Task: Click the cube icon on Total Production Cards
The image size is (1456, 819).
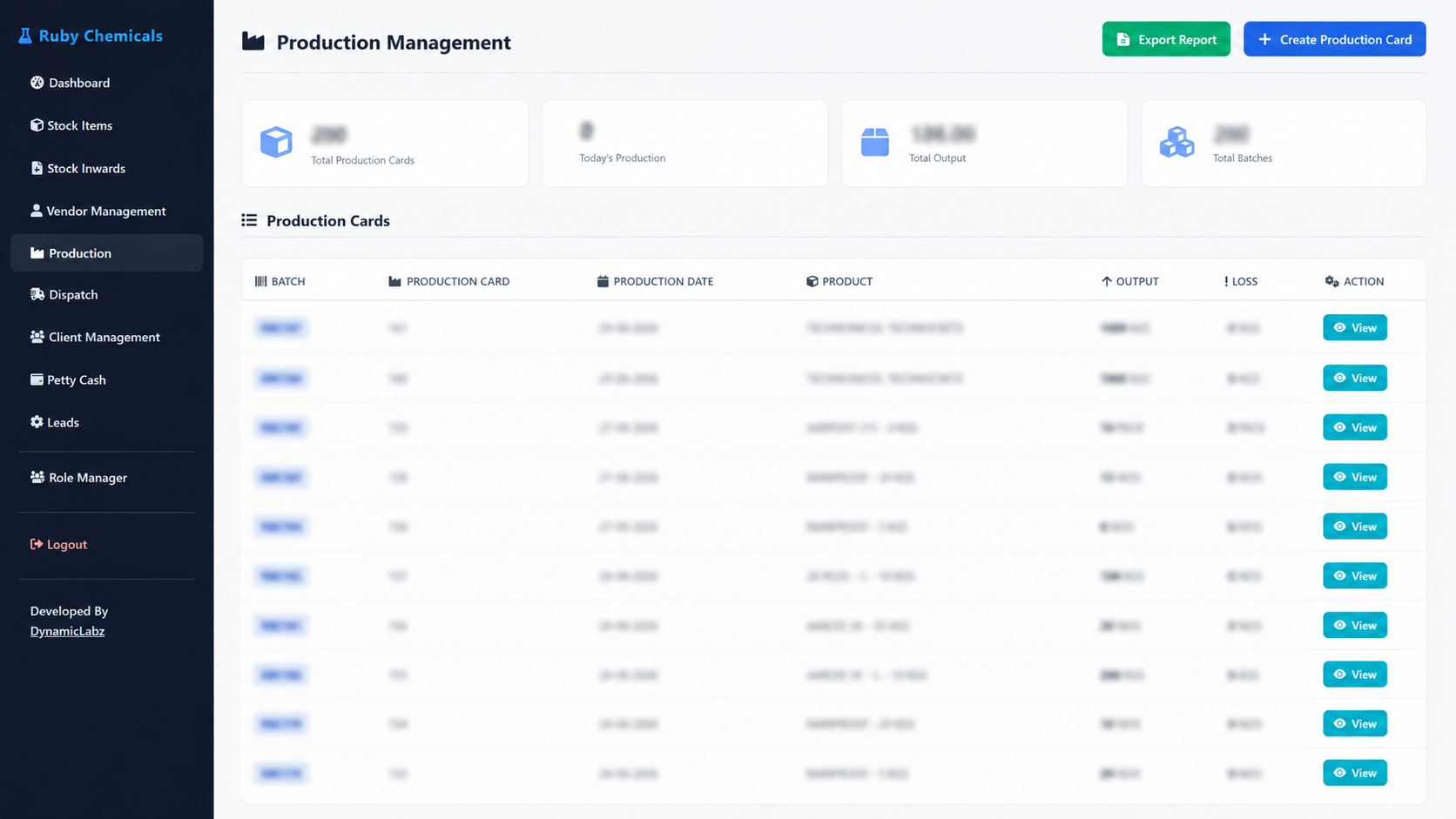Action: 276,142
